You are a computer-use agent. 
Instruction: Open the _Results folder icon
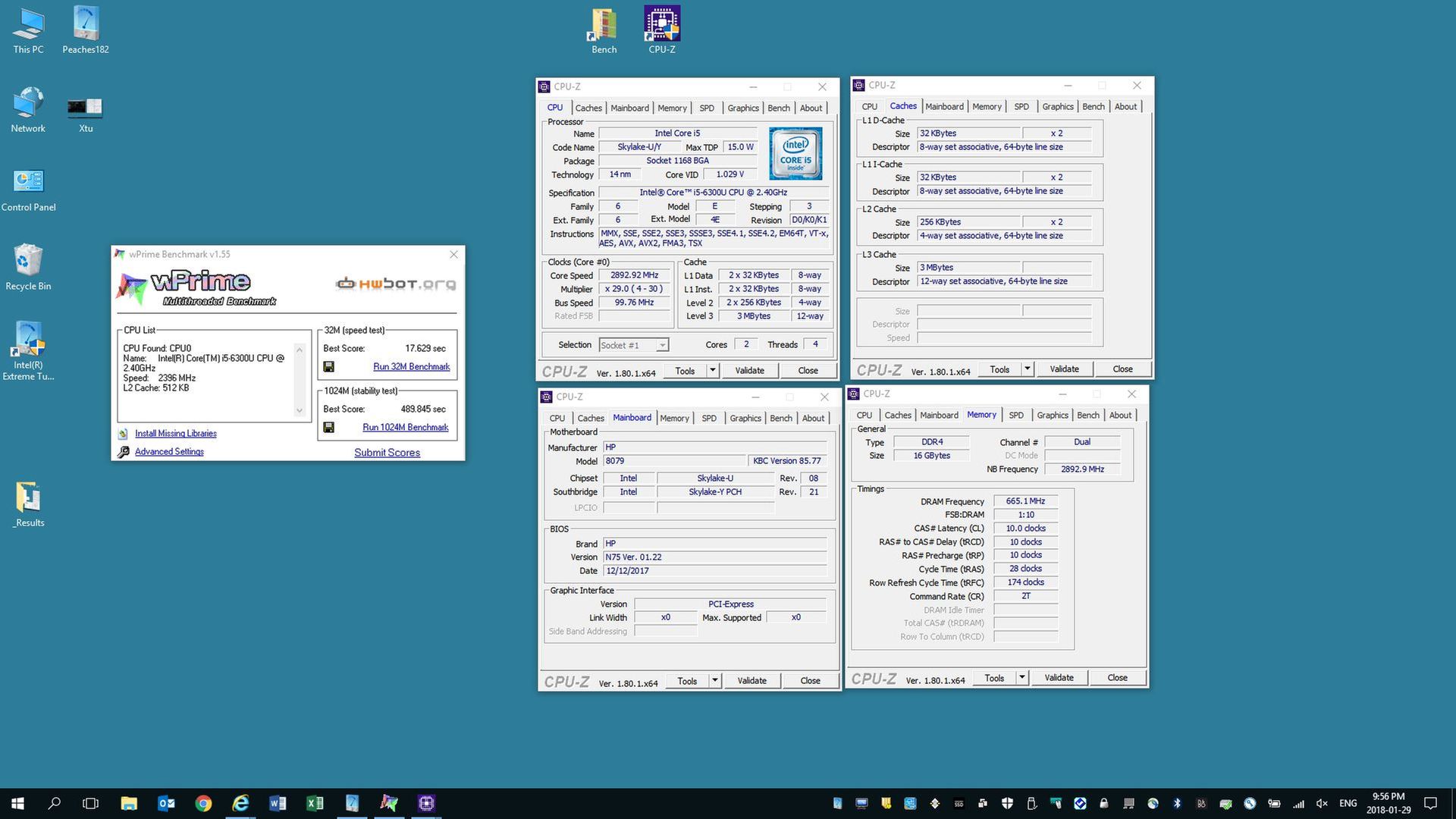(x=28, y=504)
